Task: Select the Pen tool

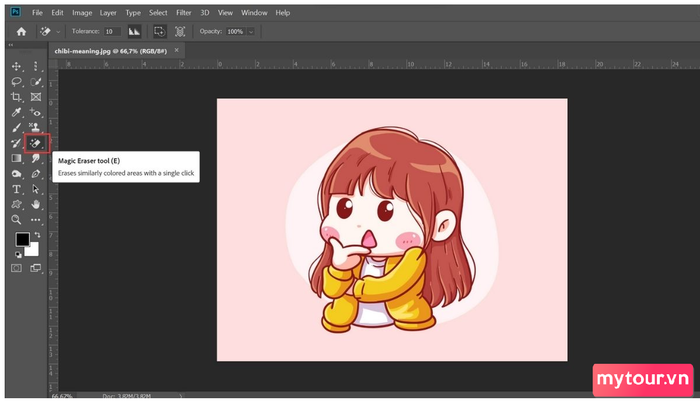Action: pos(36,174)
